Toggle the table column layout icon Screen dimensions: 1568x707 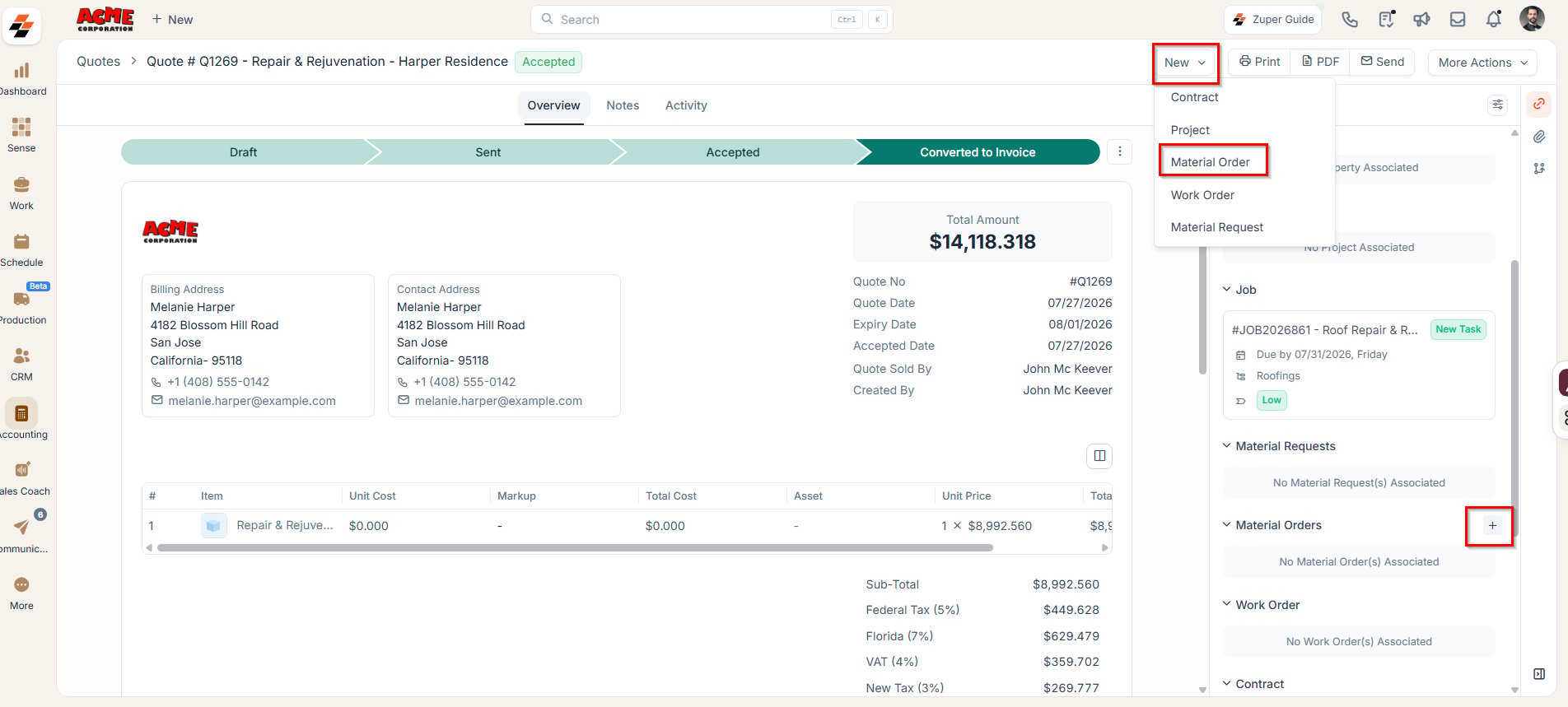(1099, 456)
